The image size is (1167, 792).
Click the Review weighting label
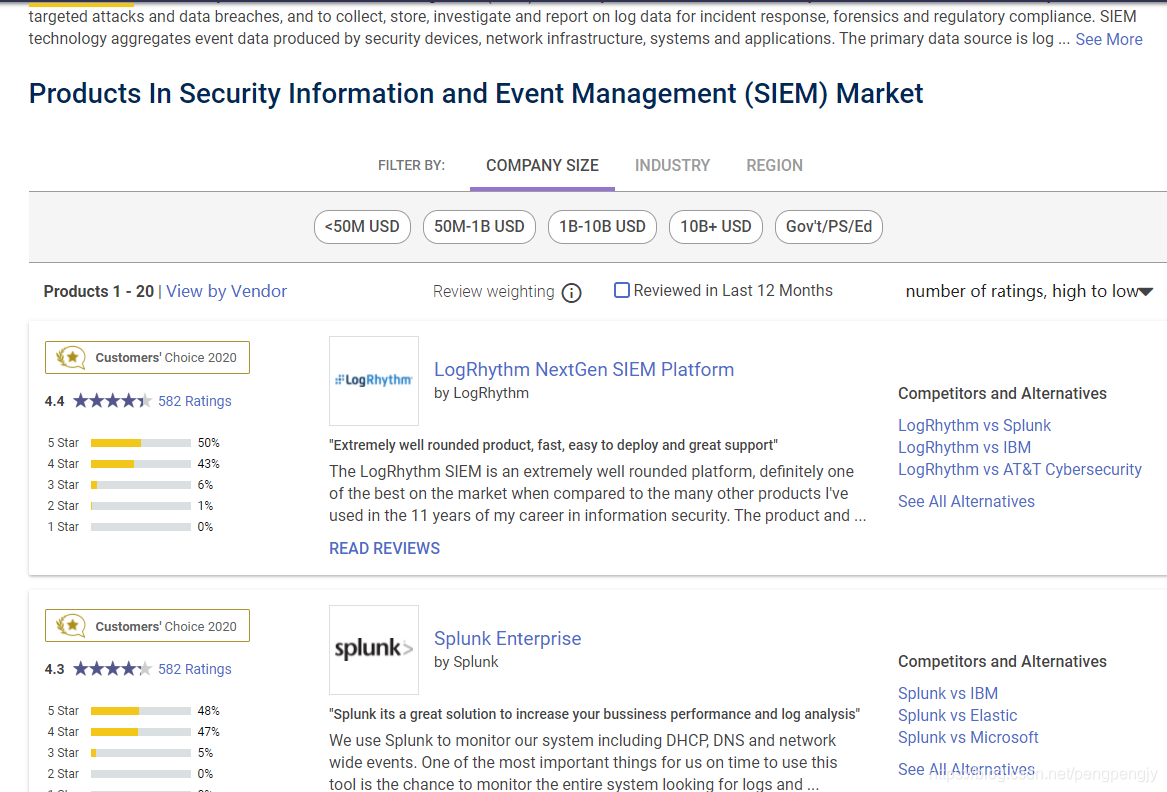point(493,292)
